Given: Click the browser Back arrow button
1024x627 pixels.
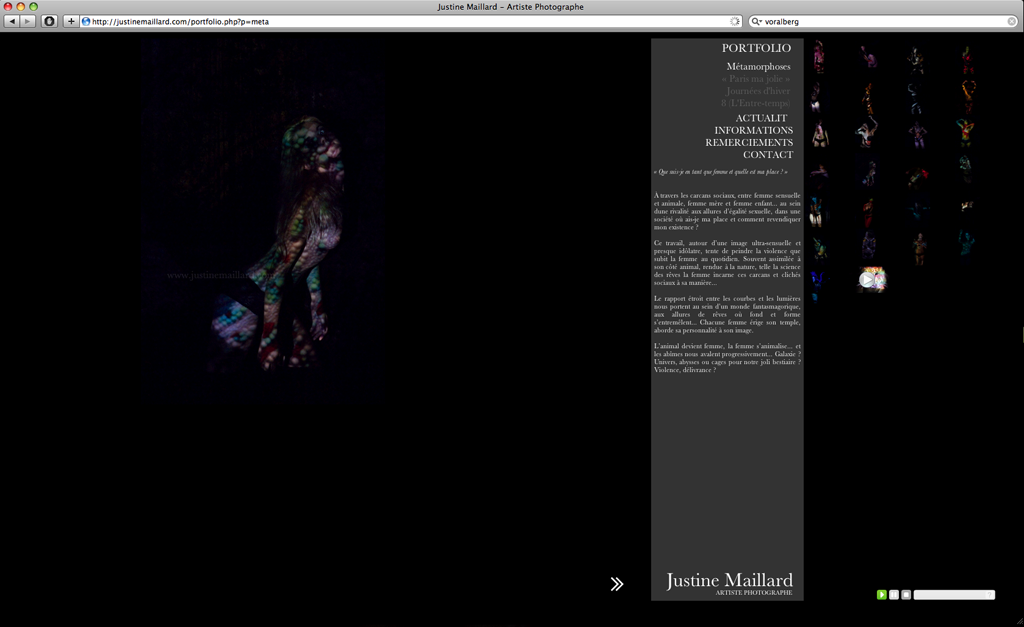Looking at the screenshot, I should pyautogui.click(x=12, y=21).
